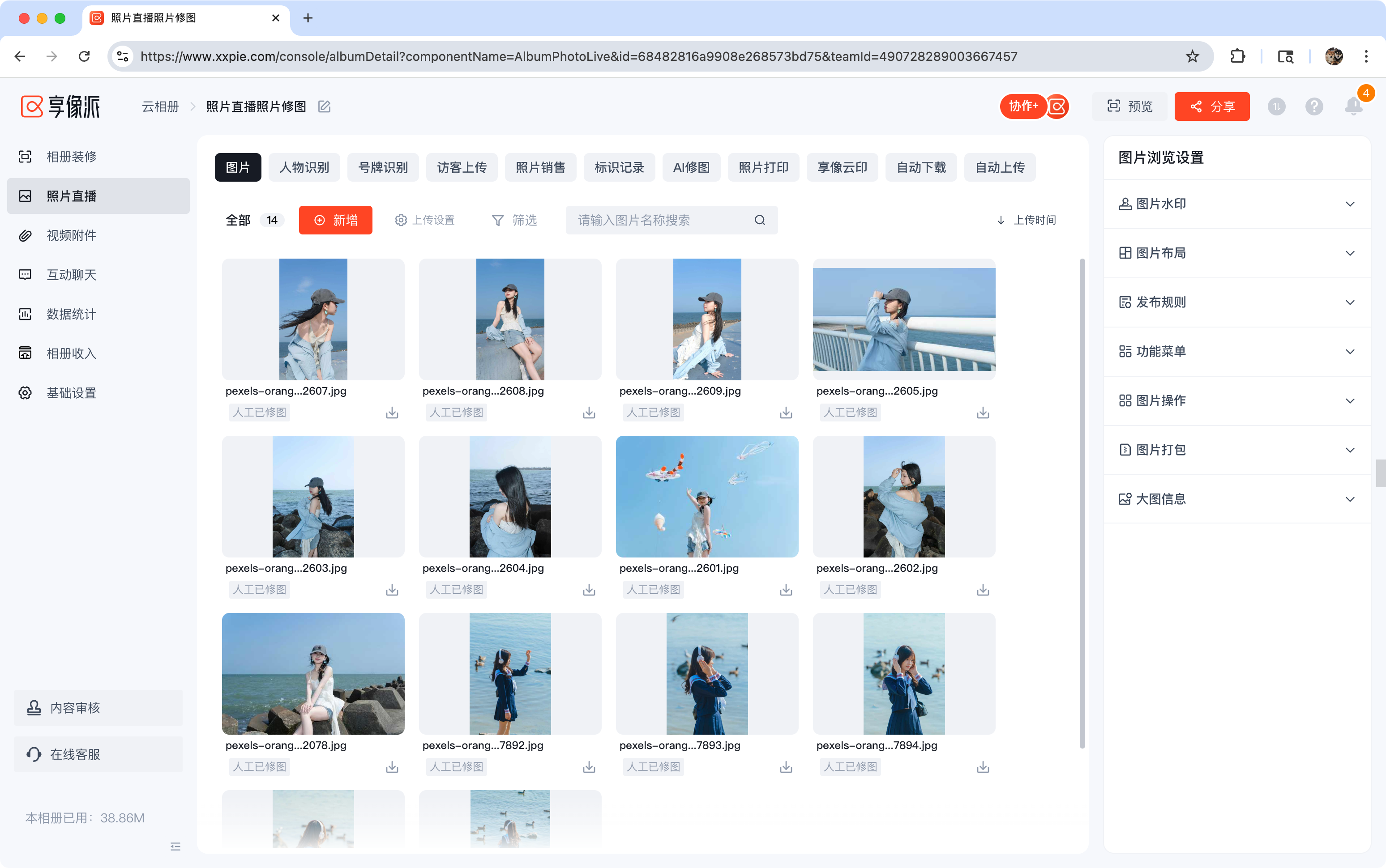Expand the 发布规则 section

tap(1236, 302)
